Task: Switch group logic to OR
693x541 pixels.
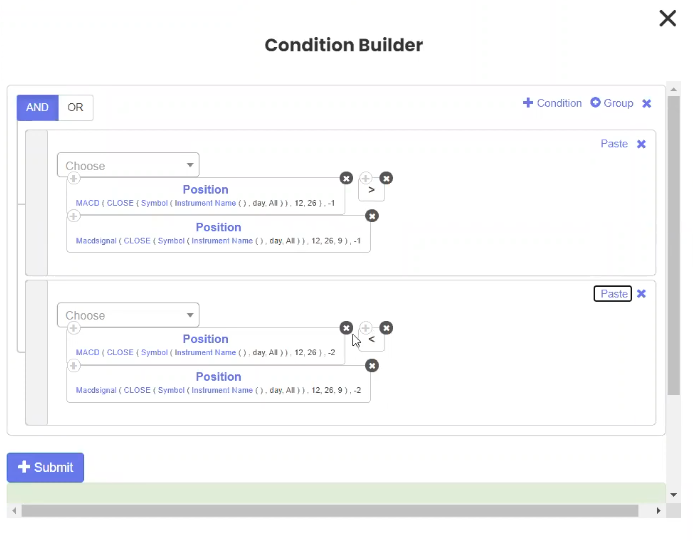Action: [x=76, y=108]
